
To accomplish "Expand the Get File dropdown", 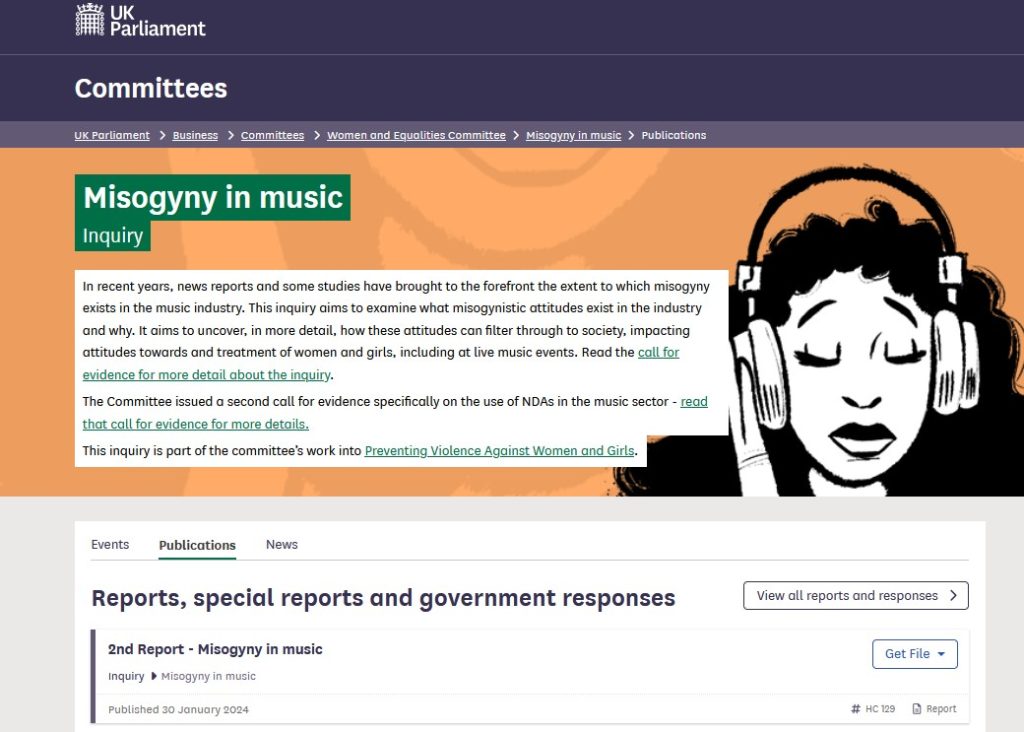I will pos(914,654).
